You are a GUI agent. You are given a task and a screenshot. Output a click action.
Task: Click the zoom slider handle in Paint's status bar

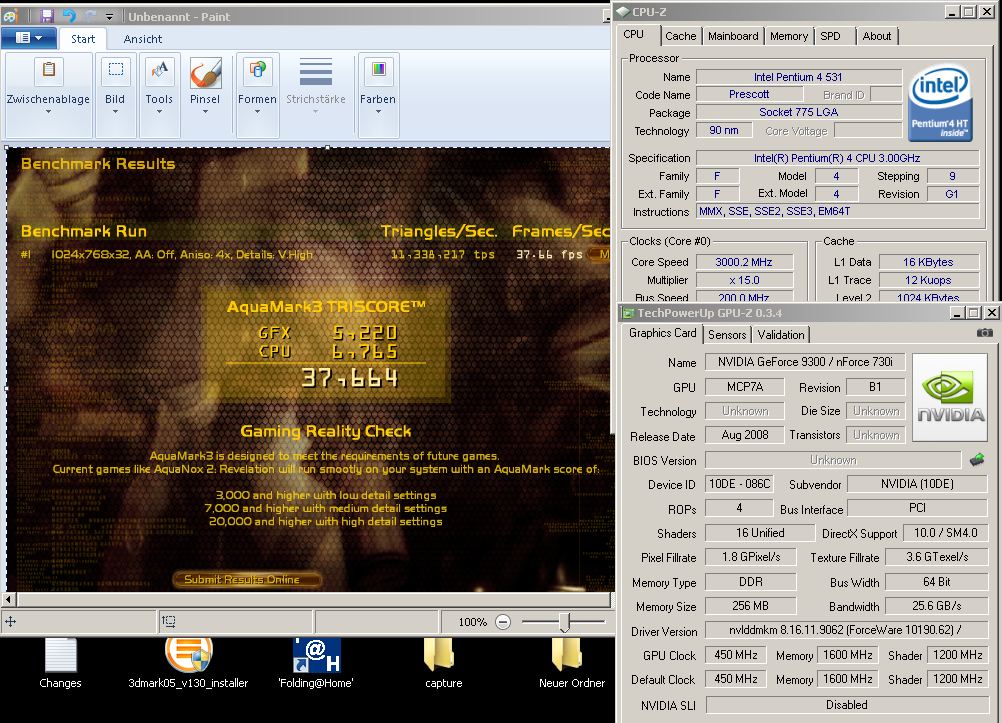click(564, 621)
